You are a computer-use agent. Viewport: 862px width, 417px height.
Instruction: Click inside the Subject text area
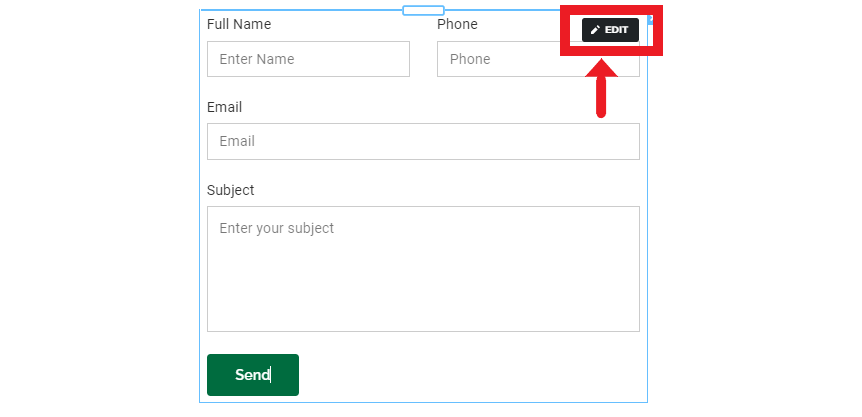tap(423, 269)
